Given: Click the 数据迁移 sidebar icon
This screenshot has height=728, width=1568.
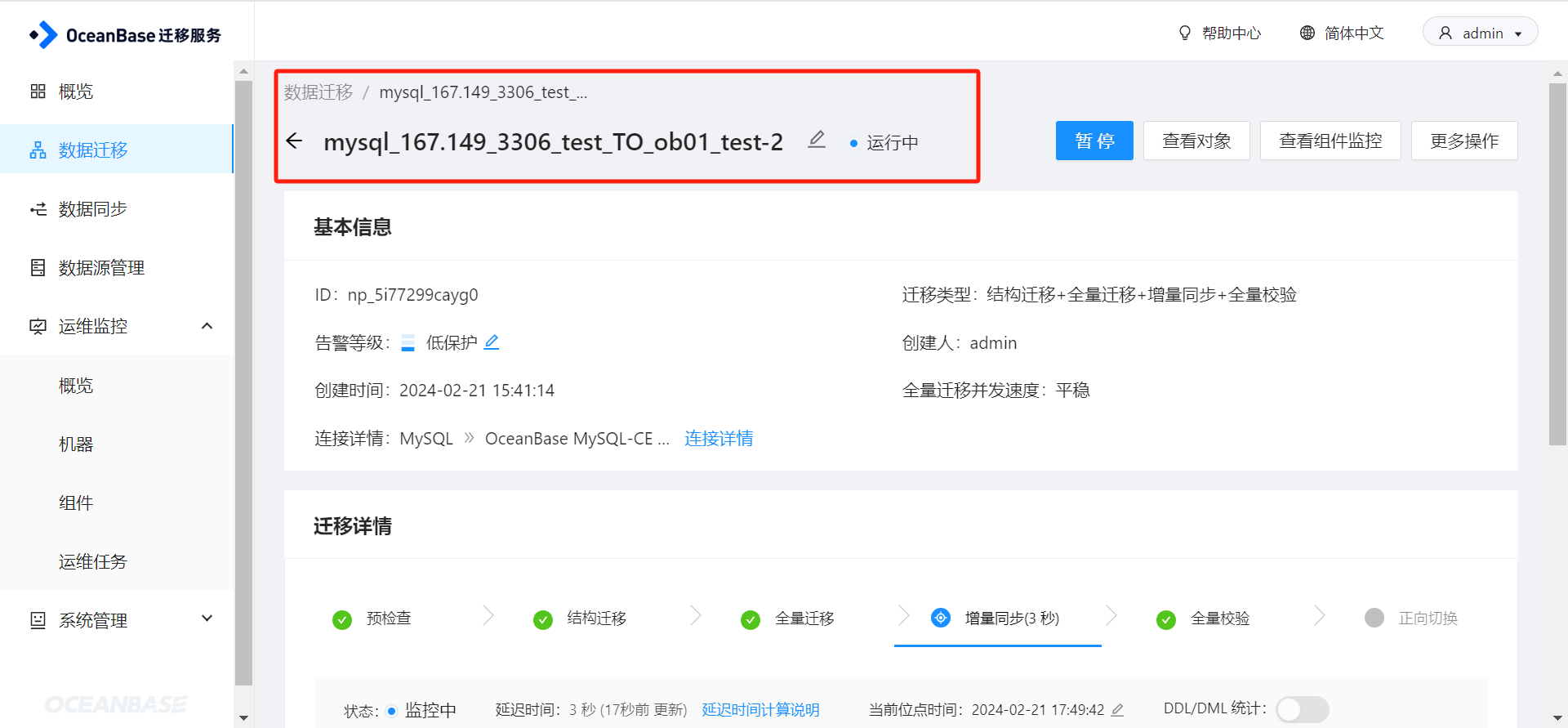Looking at the screenshot, I should (38, 150).
